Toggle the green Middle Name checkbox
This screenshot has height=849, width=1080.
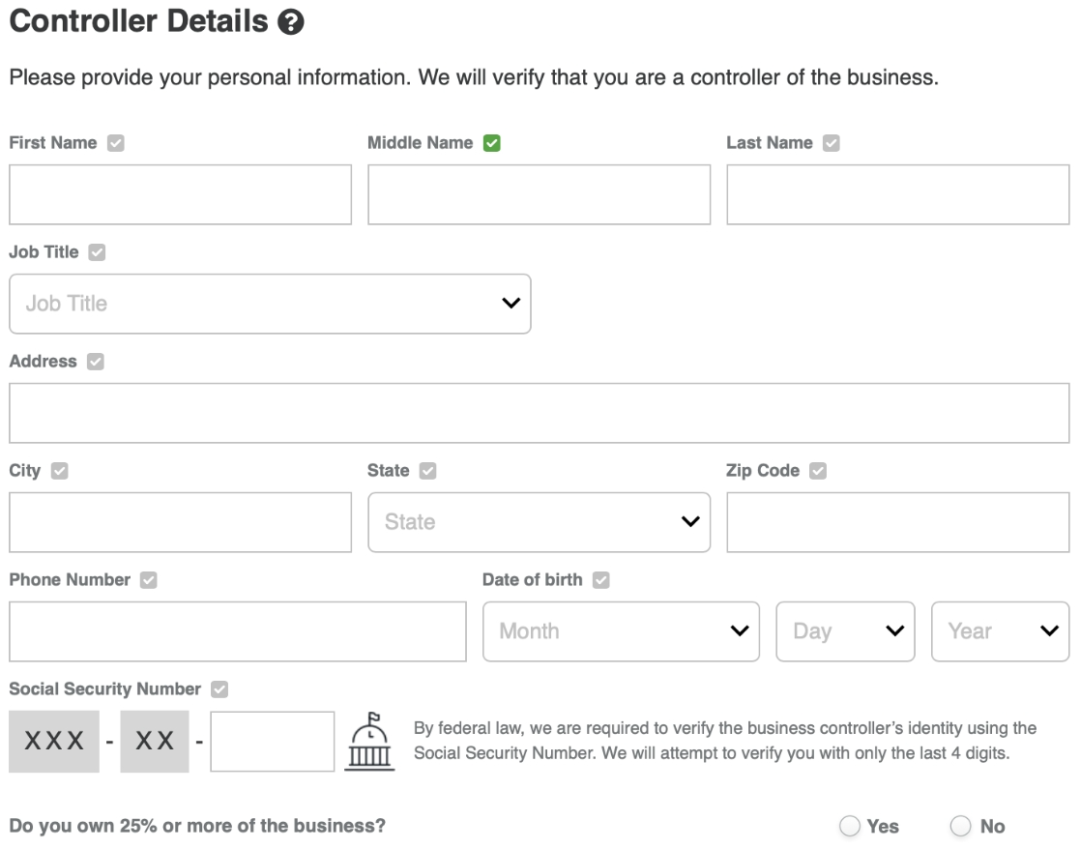pos(491,143)
